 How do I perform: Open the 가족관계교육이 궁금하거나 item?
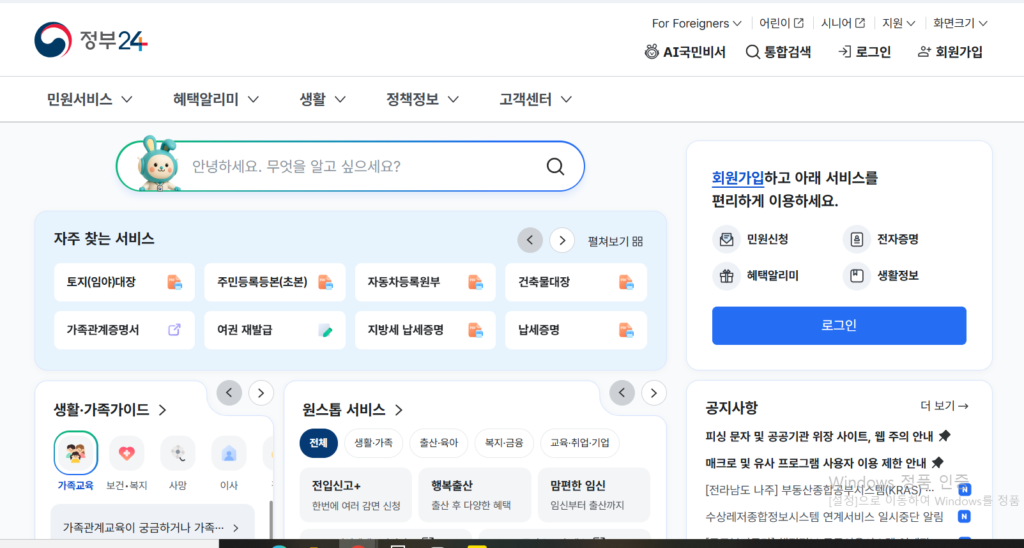coord(152,526)
